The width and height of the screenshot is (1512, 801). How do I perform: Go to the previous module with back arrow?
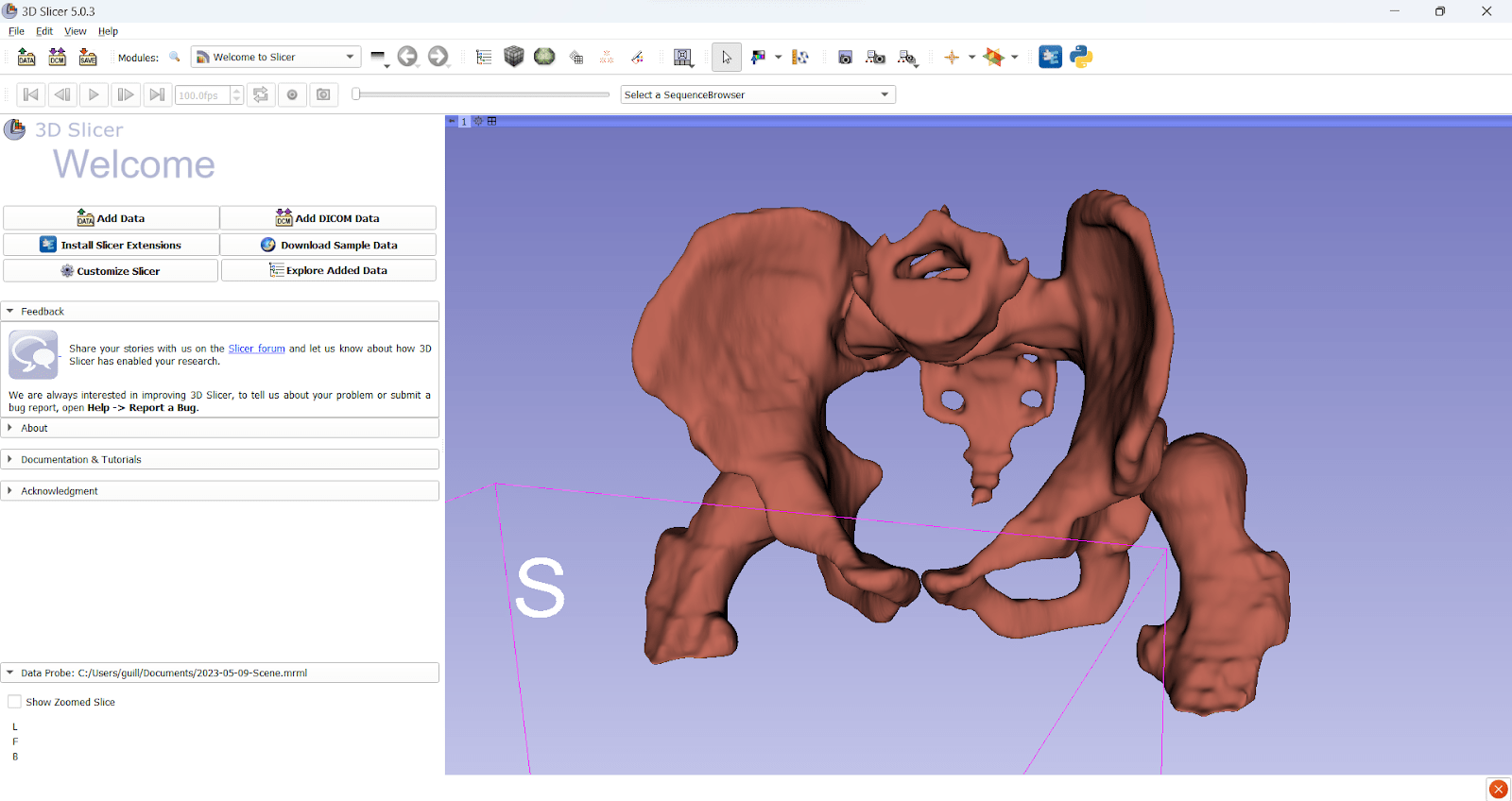(x=407, y=57)
